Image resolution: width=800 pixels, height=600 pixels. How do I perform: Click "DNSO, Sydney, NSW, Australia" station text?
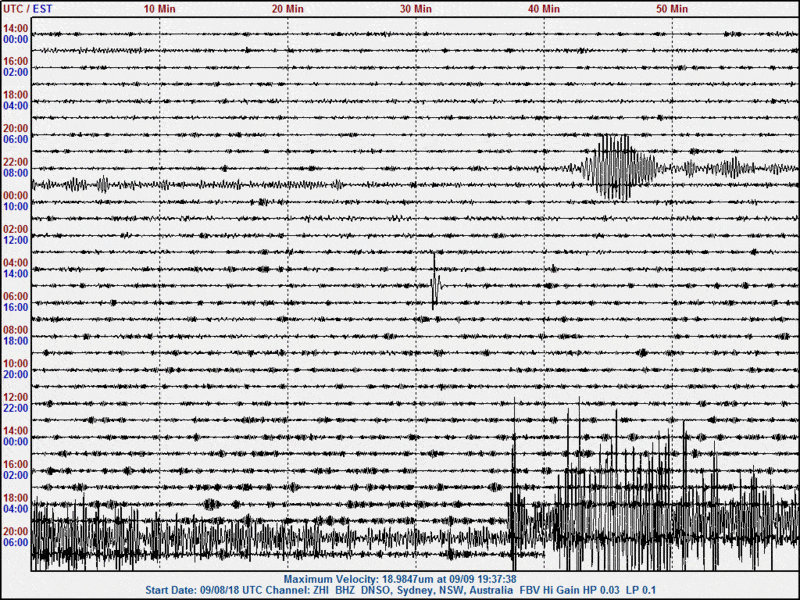click(x=438, y=590)
